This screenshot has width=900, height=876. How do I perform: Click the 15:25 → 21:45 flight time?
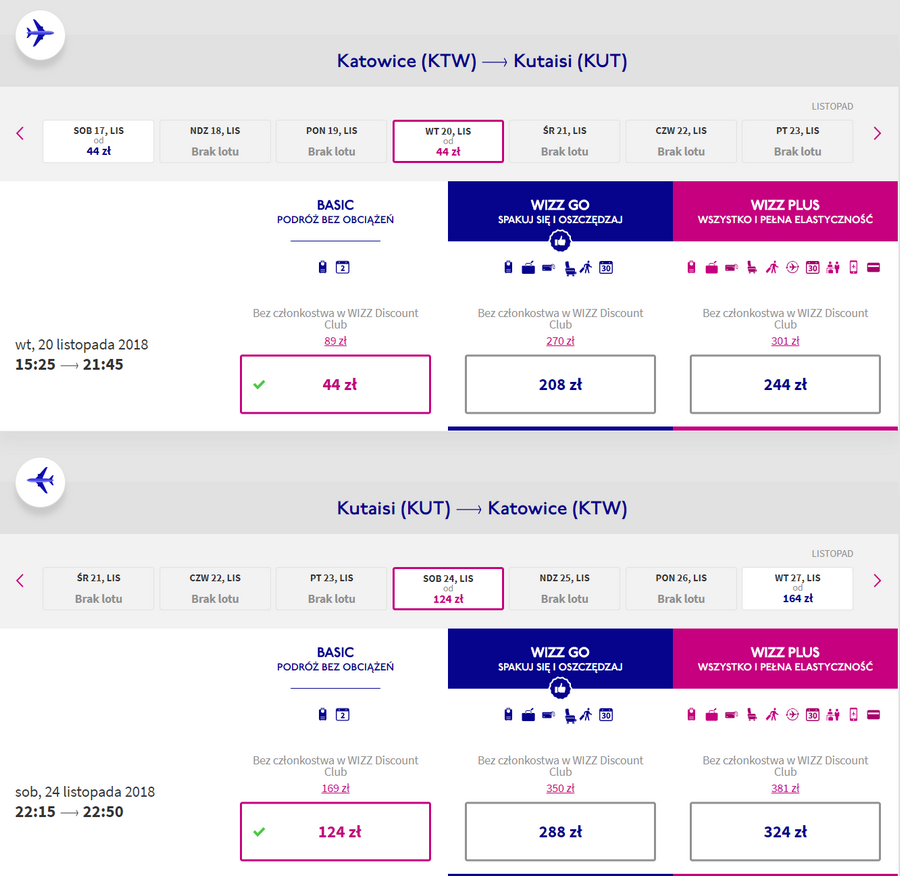(x=69, y=365)
